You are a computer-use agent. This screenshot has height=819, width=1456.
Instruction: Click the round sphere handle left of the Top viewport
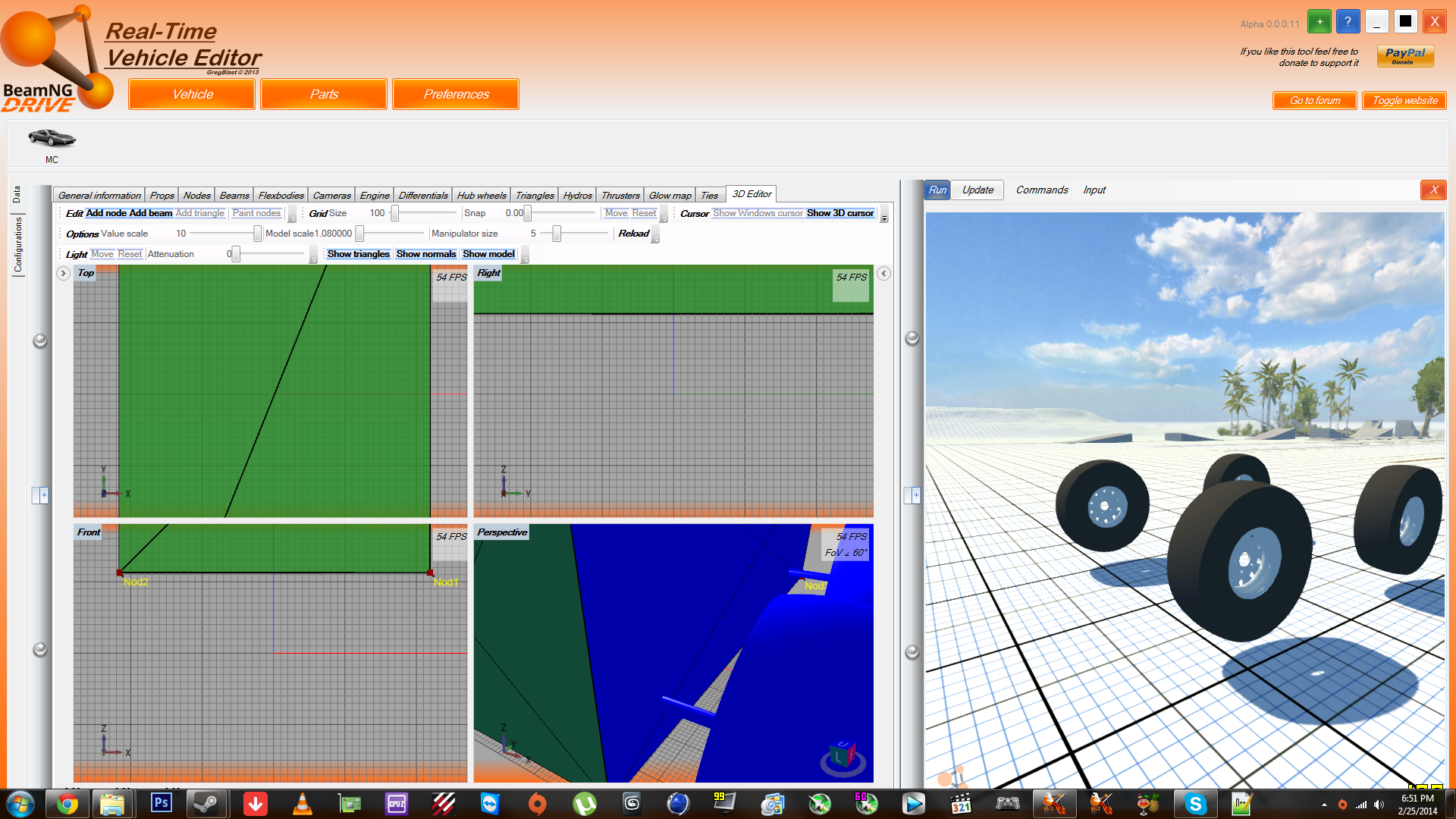pos(40,340)
